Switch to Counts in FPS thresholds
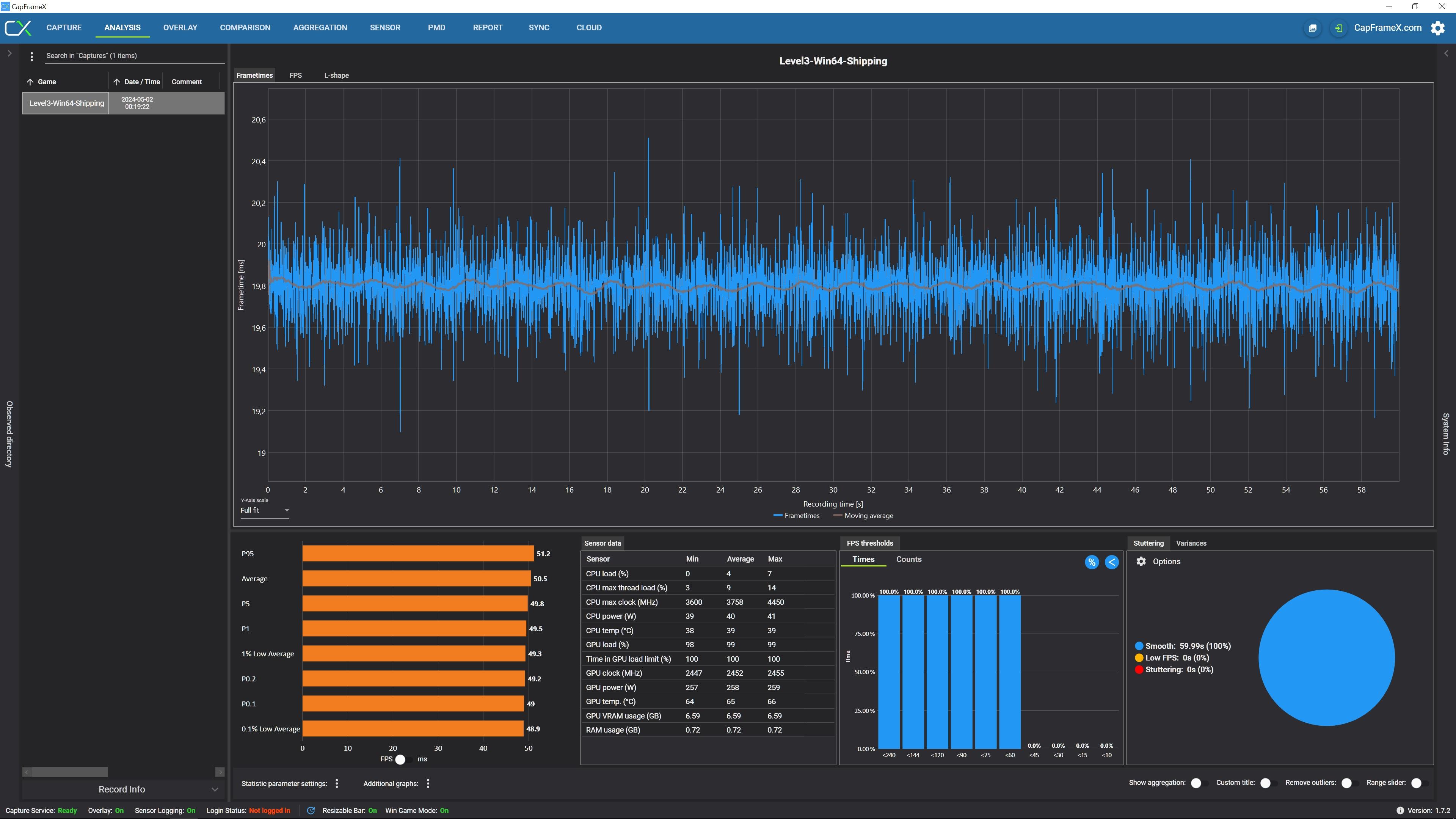Screen dimensions: 1456x819 point(908,560)
